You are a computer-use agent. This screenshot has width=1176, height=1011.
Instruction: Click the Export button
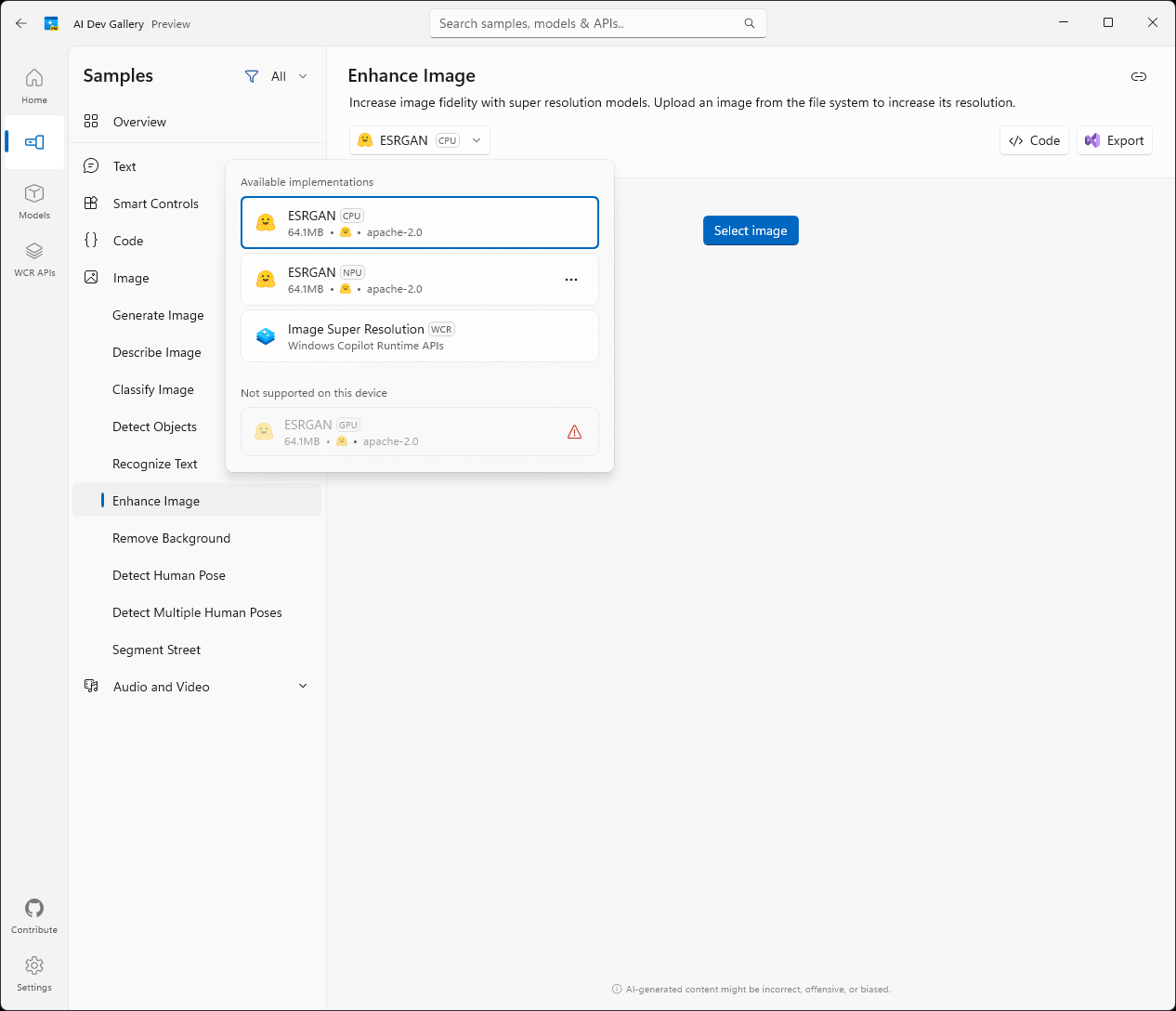tap(1114, 140)
